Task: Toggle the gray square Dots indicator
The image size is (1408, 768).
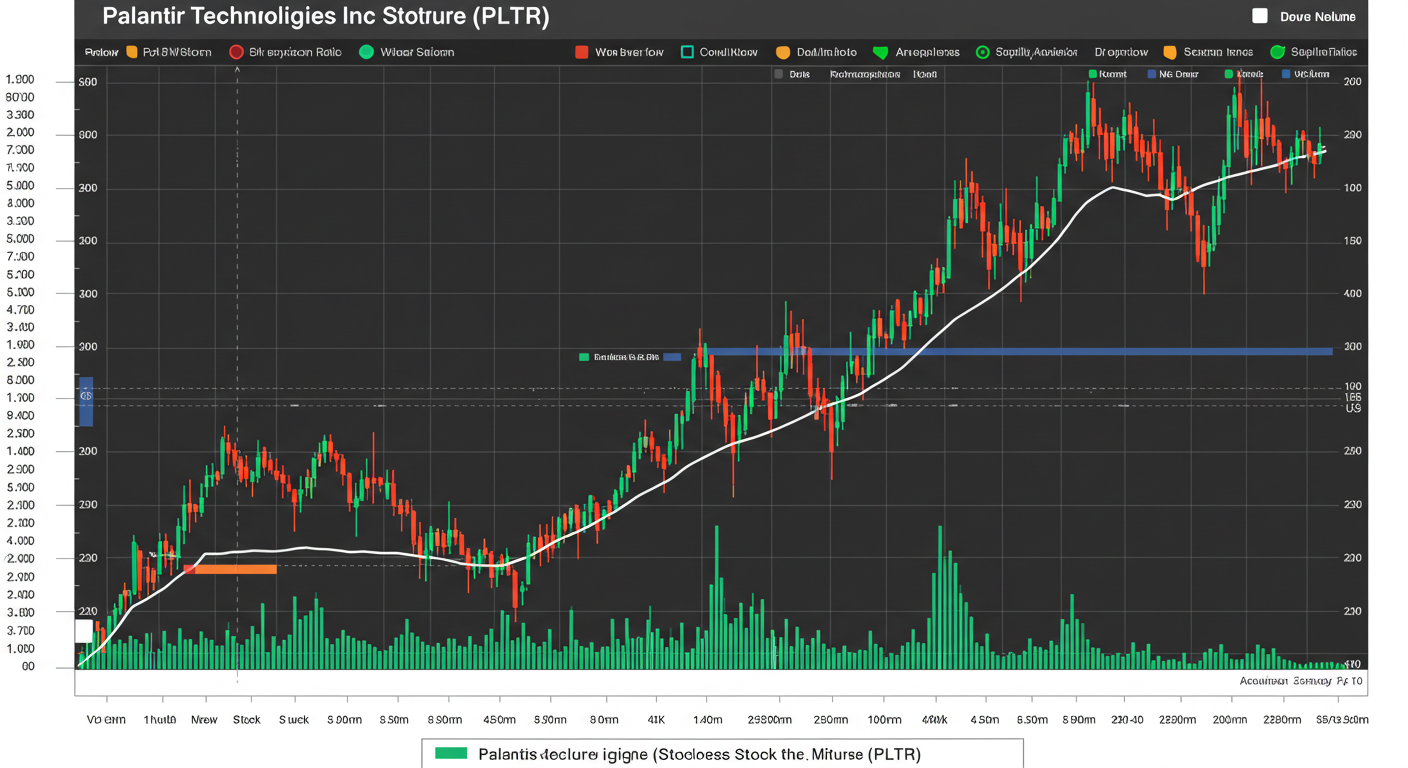Action: tap(778, 74)
